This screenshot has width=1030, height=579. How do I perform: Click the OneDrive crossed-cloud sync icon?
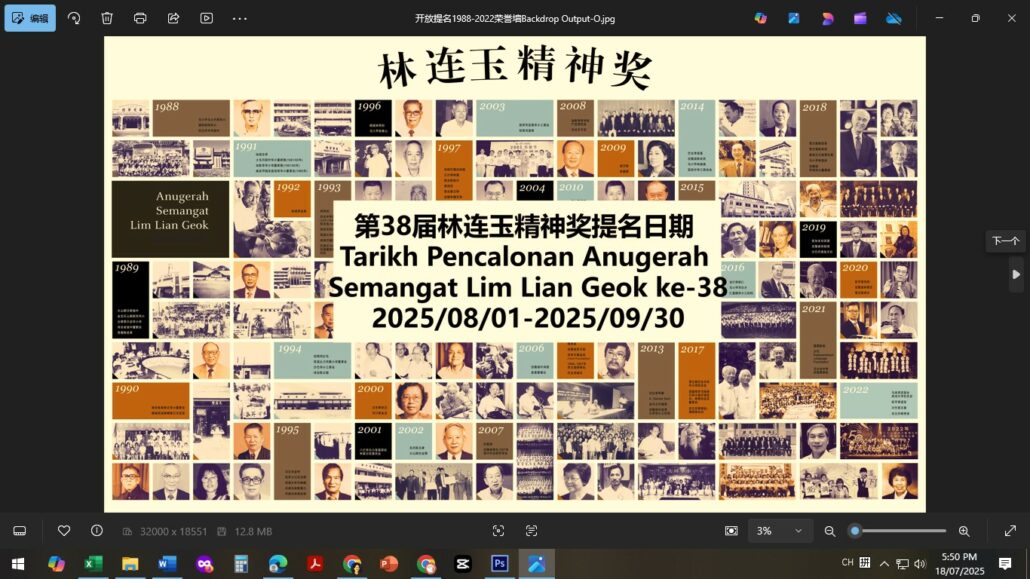click(x=894, y=18)
